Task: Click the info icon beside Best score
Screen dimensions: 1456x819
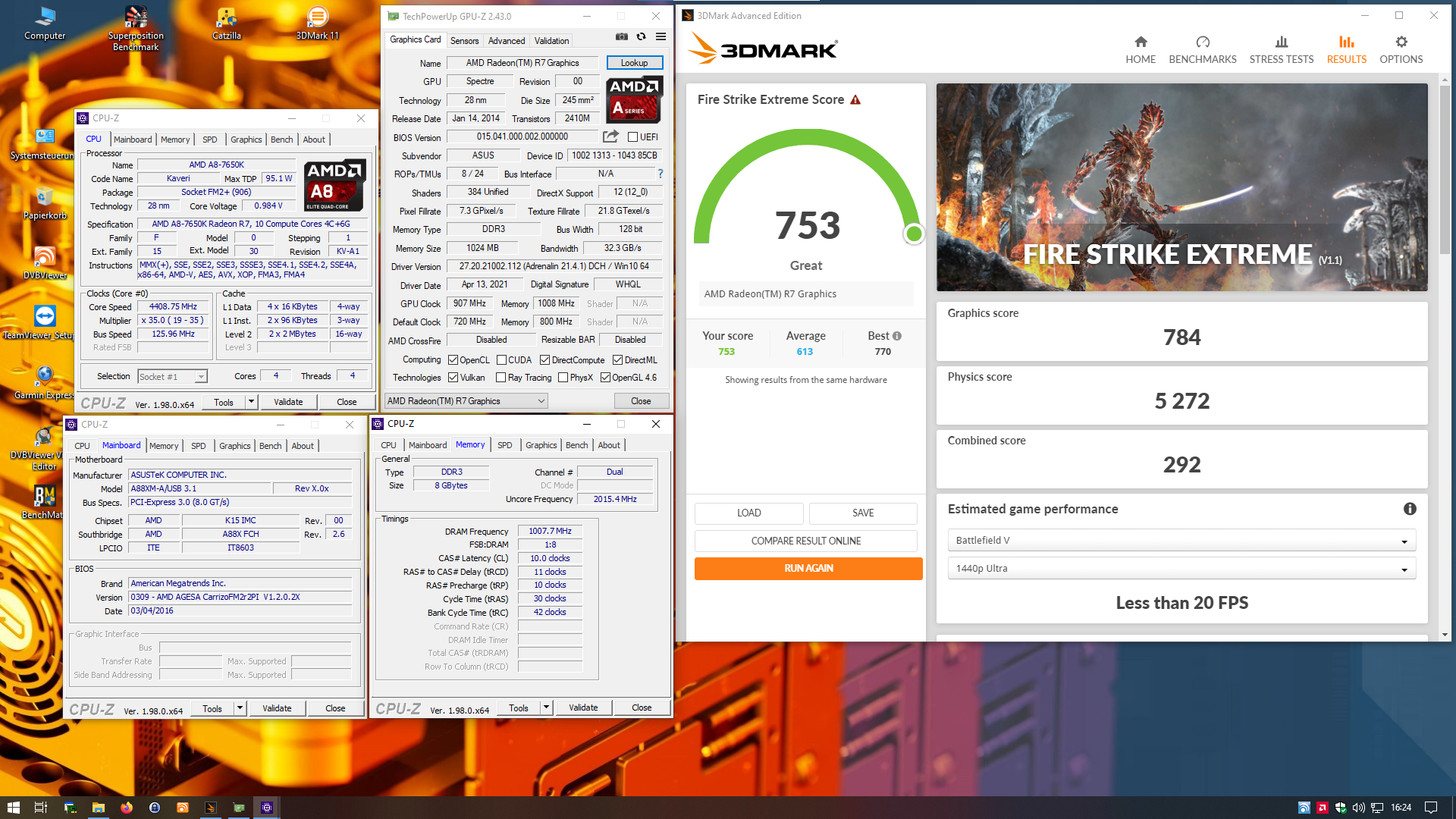Action: [897, 336]
